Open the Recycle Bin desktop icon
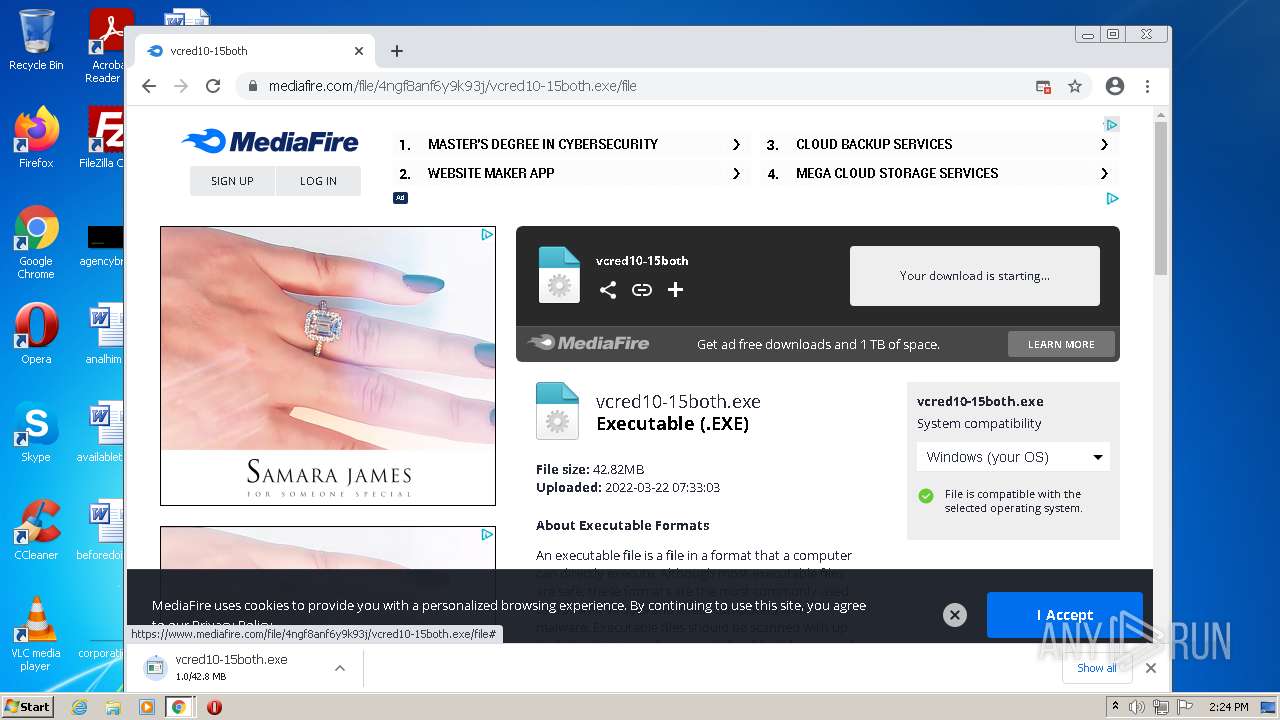1280x720 pixels. (x=36, y=41)
